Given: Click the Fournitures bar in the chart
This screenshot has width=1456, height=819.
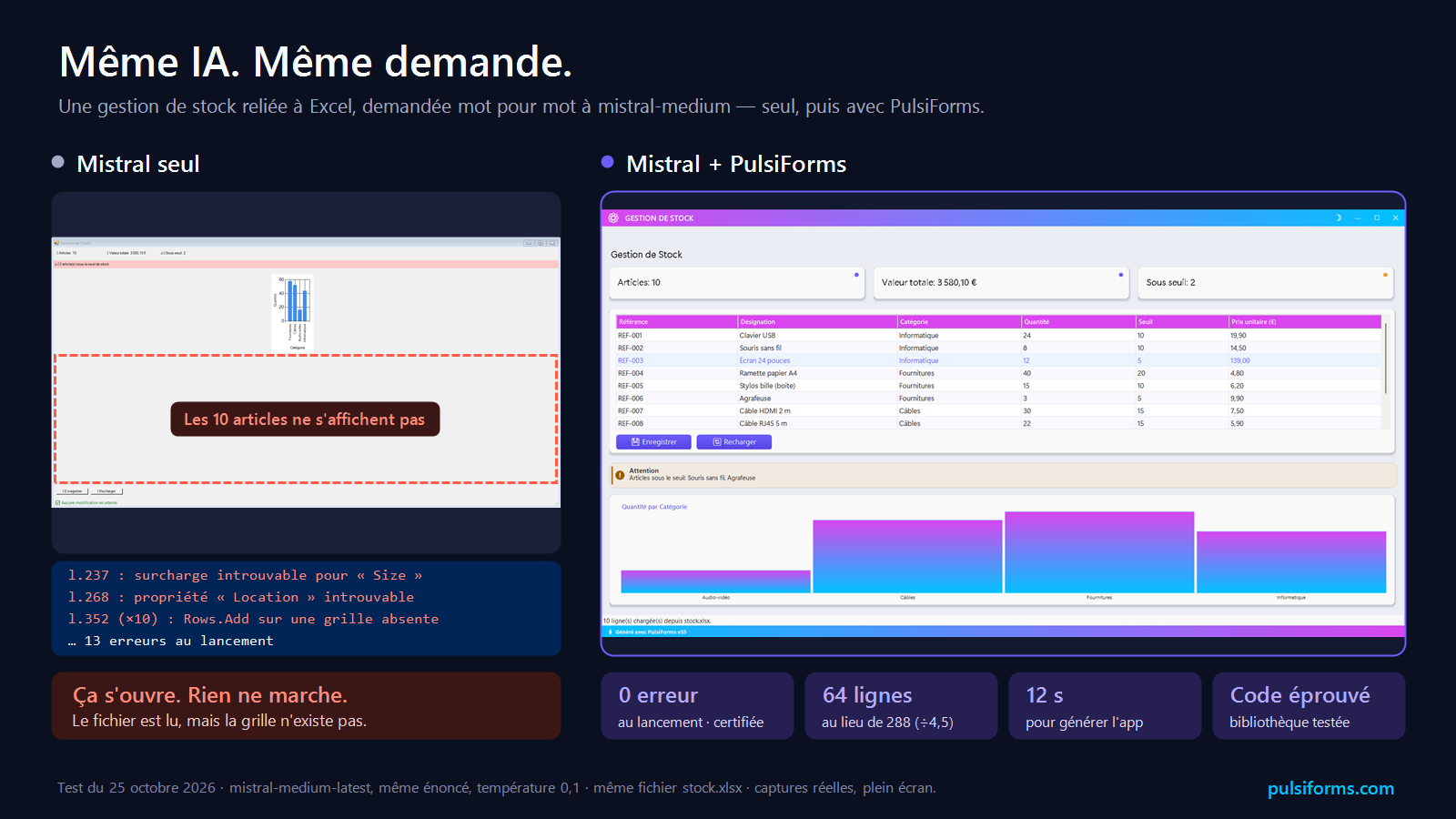Looking at the screenshot, I should 1099,552.
